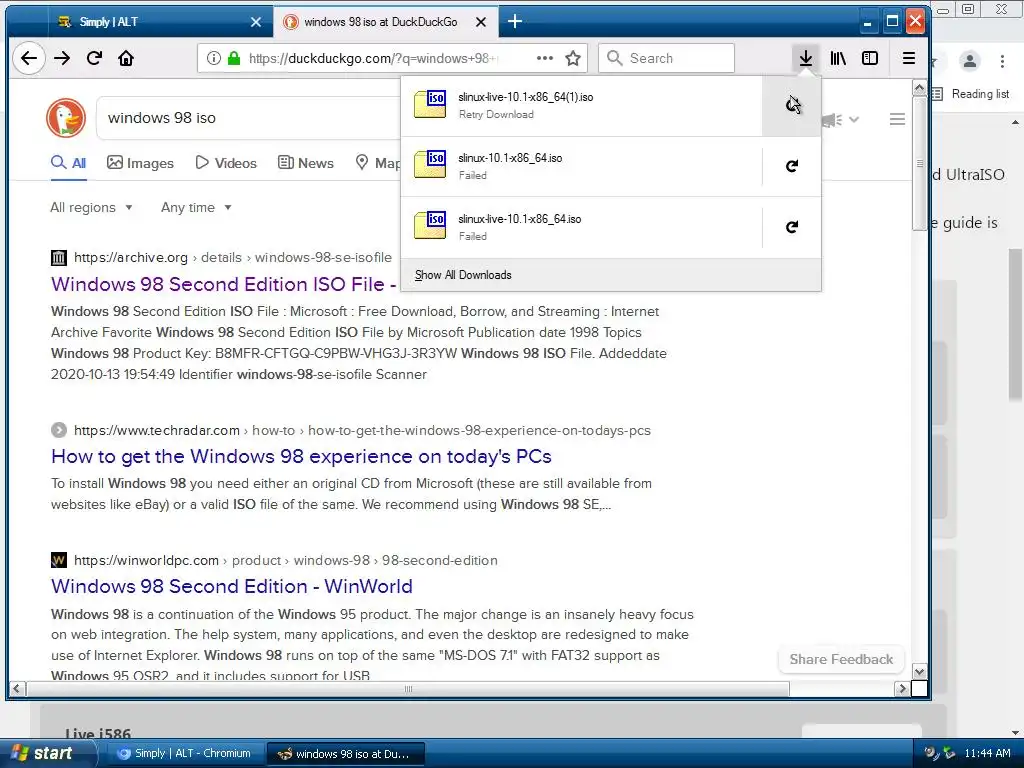Click the vertical scrollbar up arrow
The height and width of the screenshot is (768, 1024).
click(x=919, y=88)
